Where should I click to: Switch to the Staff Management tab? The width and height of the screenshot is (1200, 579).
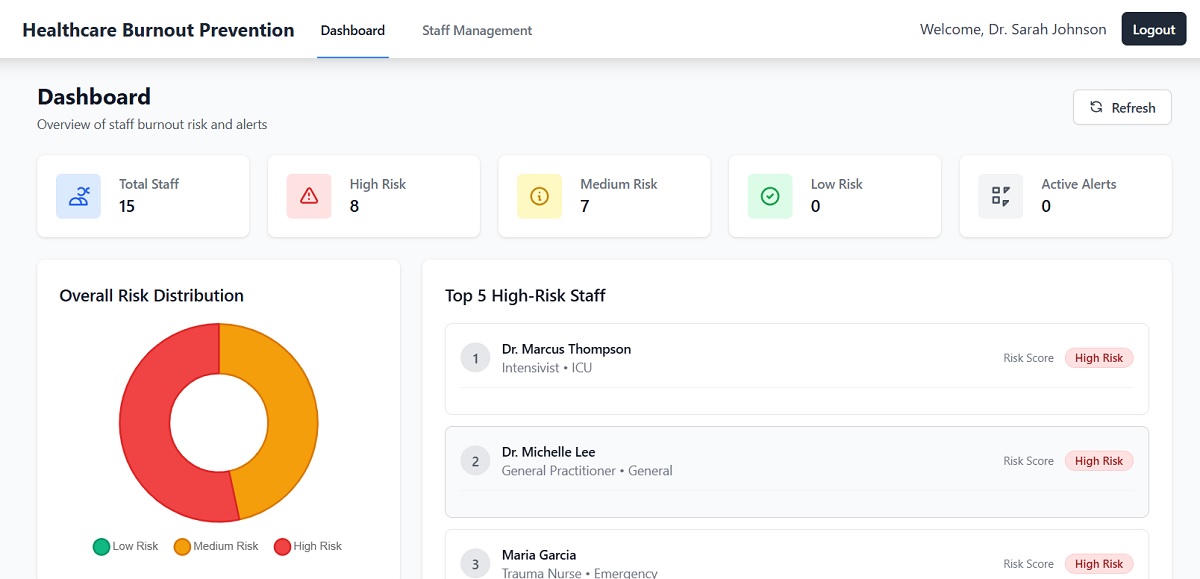coord(477,30)
